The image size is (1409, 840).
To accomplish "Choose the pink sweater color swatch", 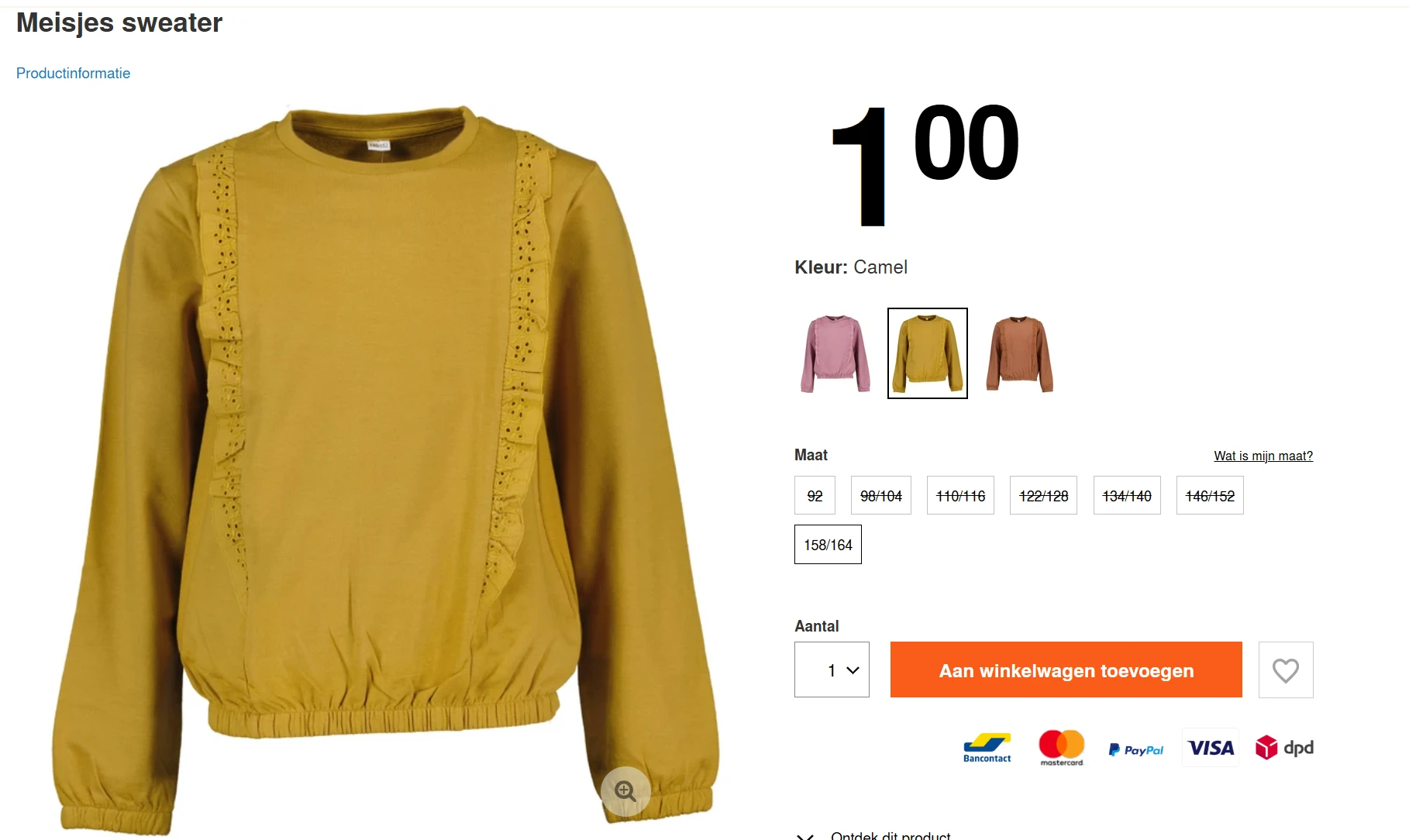I will point(835,353).
